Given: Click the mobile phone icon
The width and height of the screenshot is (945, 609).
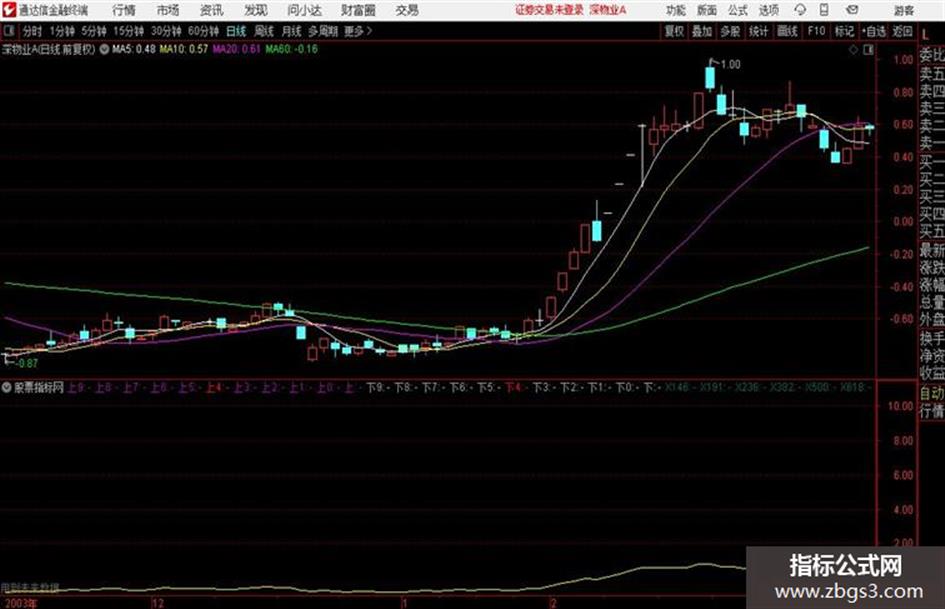Looking at the screenshot, I should tap(824, 10).
